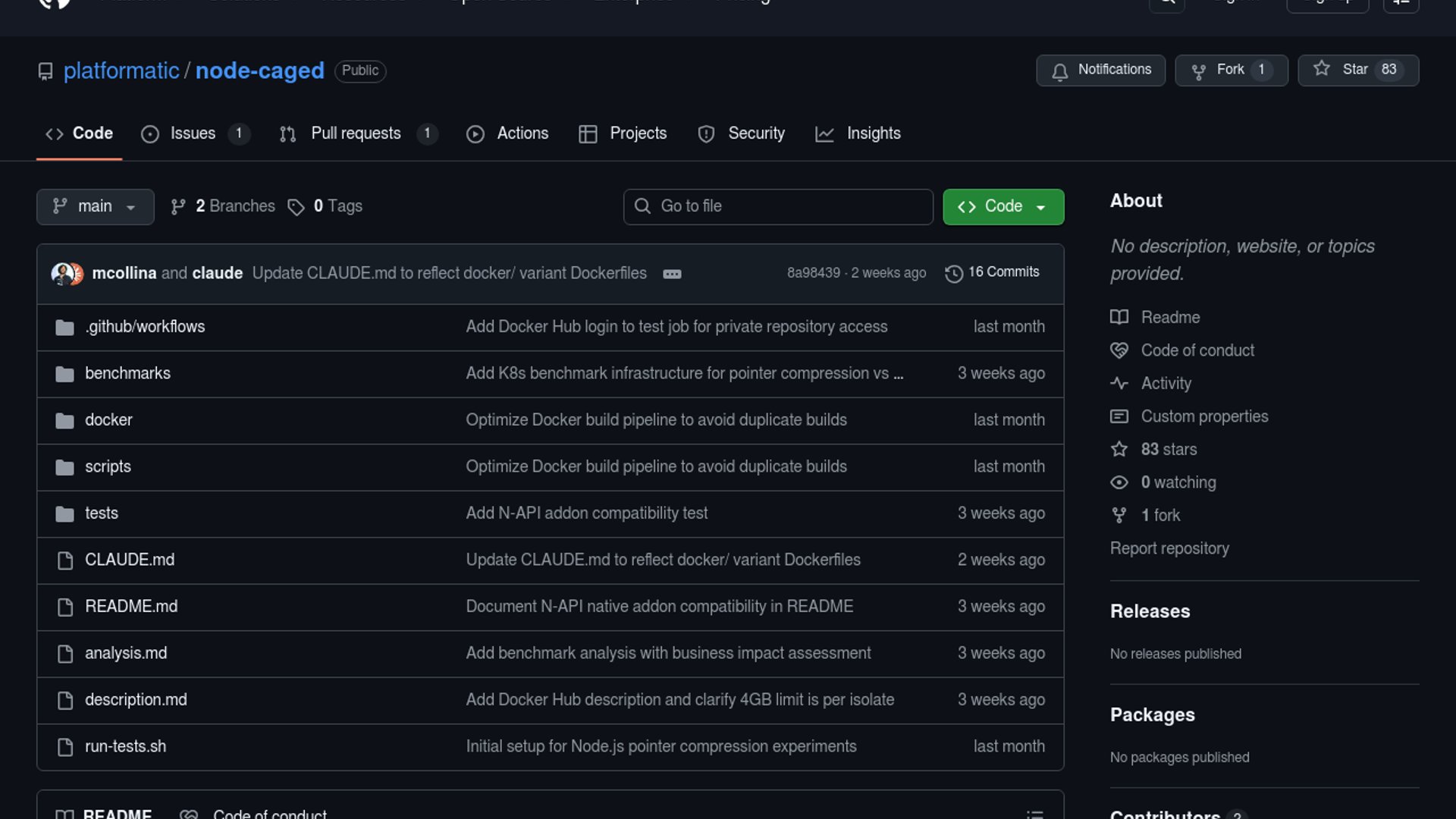Click the Go to file search field
Image resolution: width=1456 pixels, height=819 pixels.
778,206
